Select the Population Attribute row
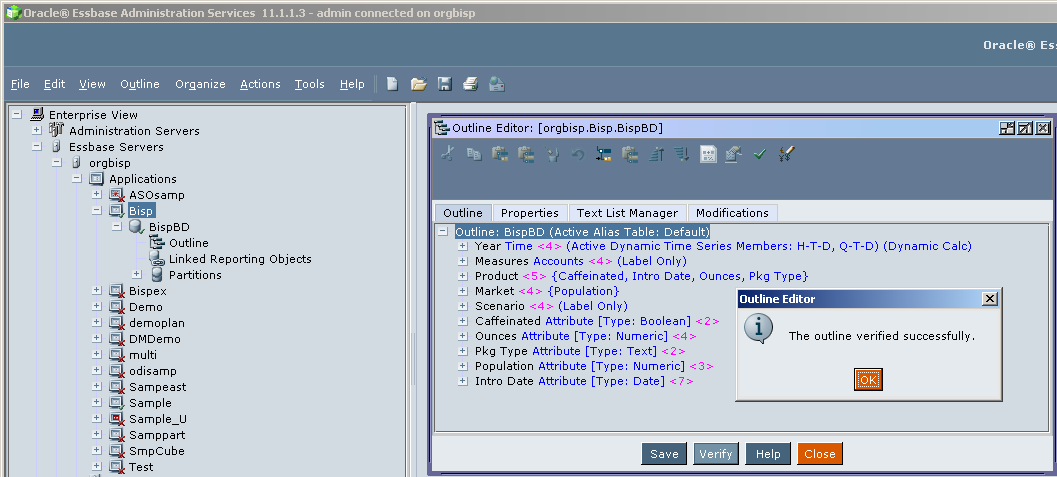The height and width of the screenshot is (477, 1057). pyautogui.click(x=594, y=366)
